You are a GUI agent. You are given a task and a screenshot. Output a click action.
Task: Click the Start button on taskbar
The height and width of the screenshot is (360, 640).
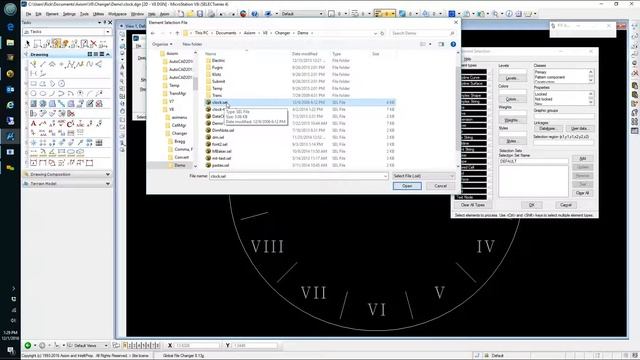(10, 9)
